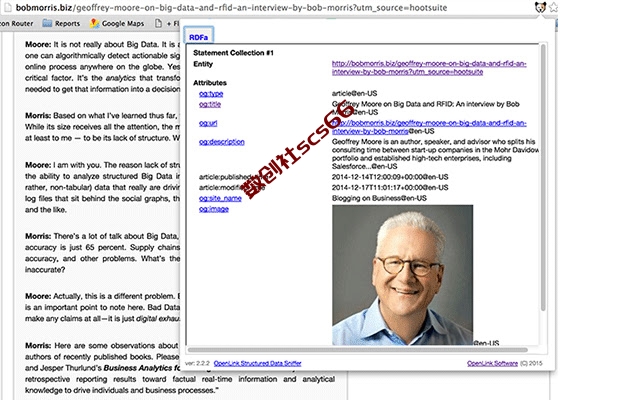Open the og:site_name attribute link
640x400 pixels.
coord(220,198)
